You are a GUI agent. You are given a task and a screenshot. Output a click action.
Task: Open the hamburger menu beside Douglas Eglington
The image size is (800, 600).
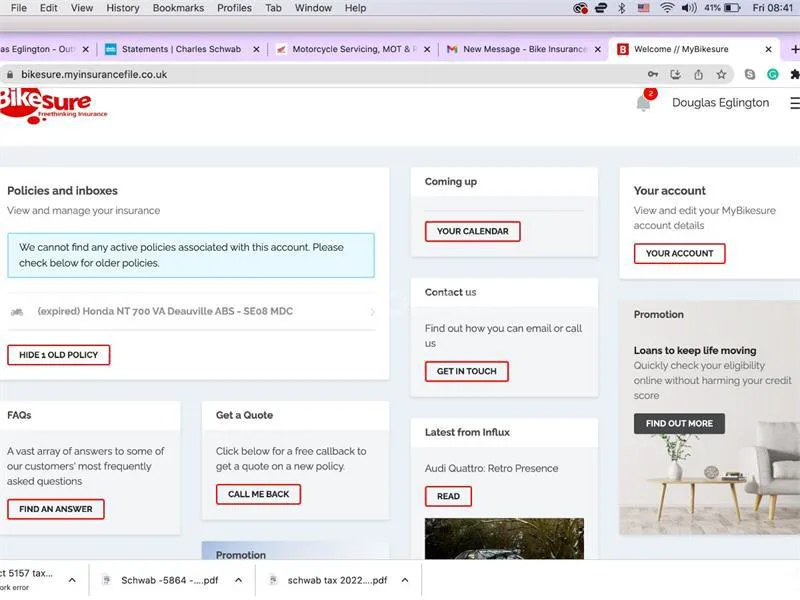[x=795, y=103]
